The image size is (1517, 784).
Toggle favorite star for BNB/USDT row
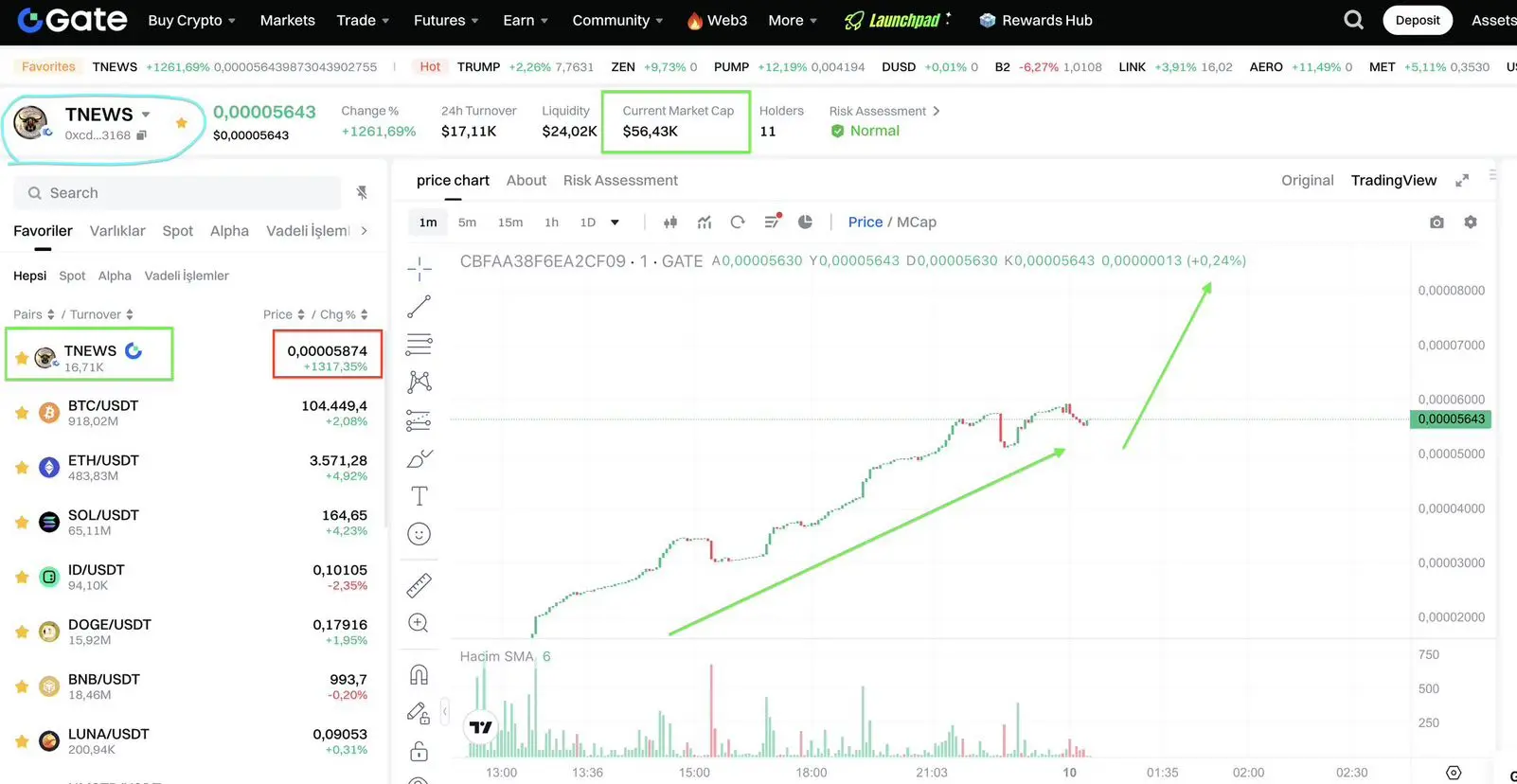point(22,686)
